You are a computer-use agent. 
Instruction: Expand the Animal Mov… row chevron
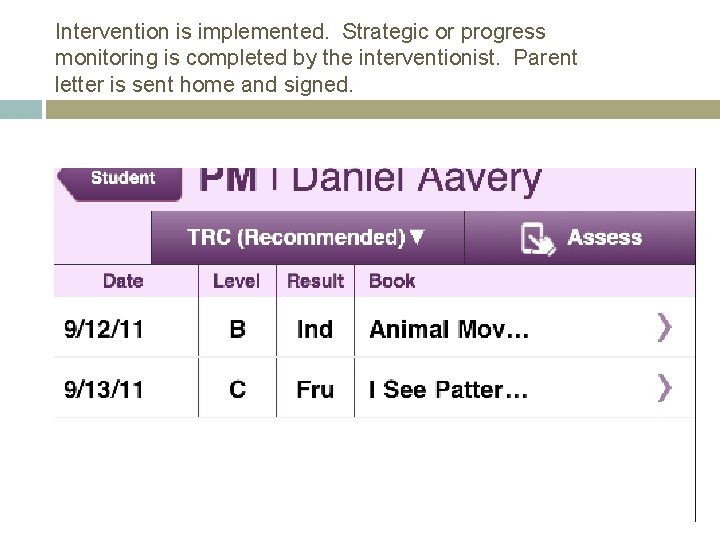click(664, 327)
